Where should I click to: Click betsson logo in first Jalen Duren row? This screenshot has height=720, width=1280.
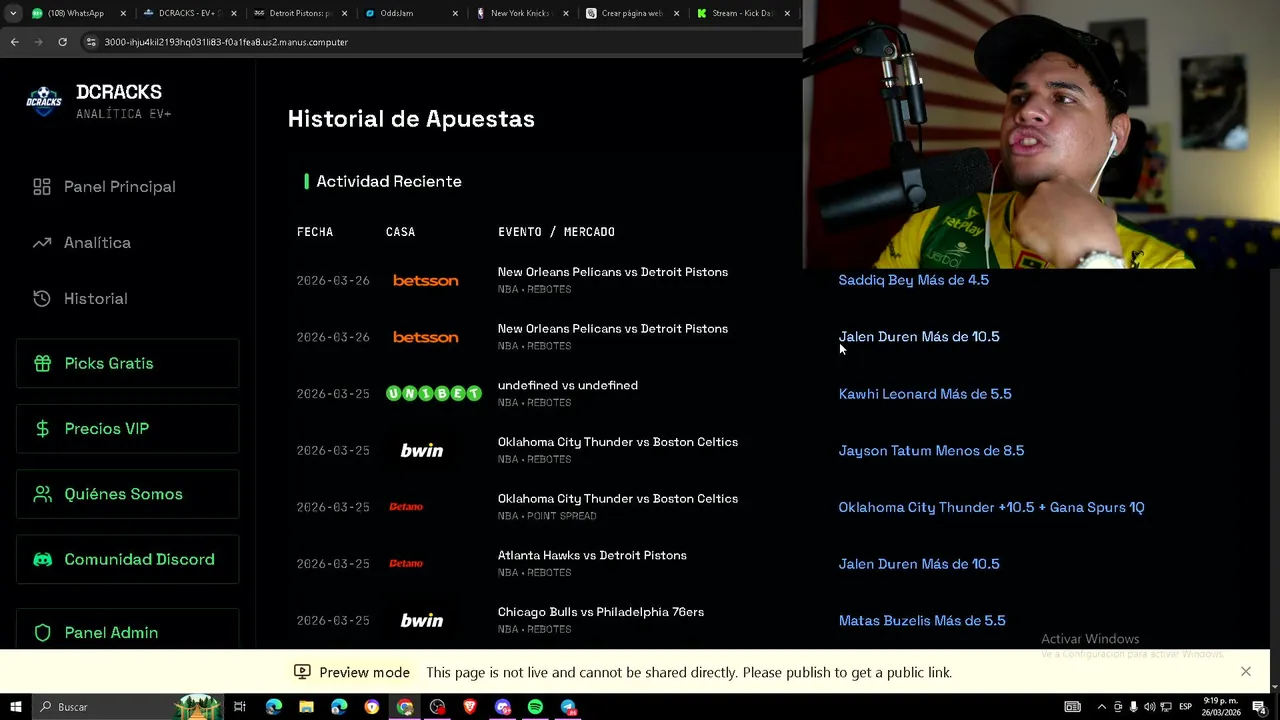(426, 338)
